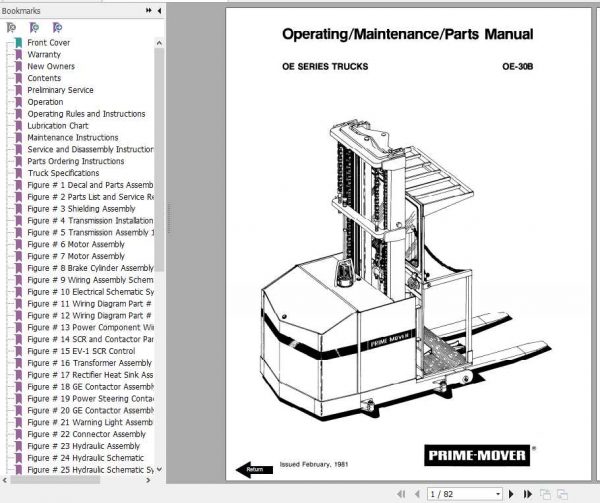Open Figure # 13 Power Component bookmark
Image resolution: width=600 pixels, height=503 pixels.
coord(90,327)
